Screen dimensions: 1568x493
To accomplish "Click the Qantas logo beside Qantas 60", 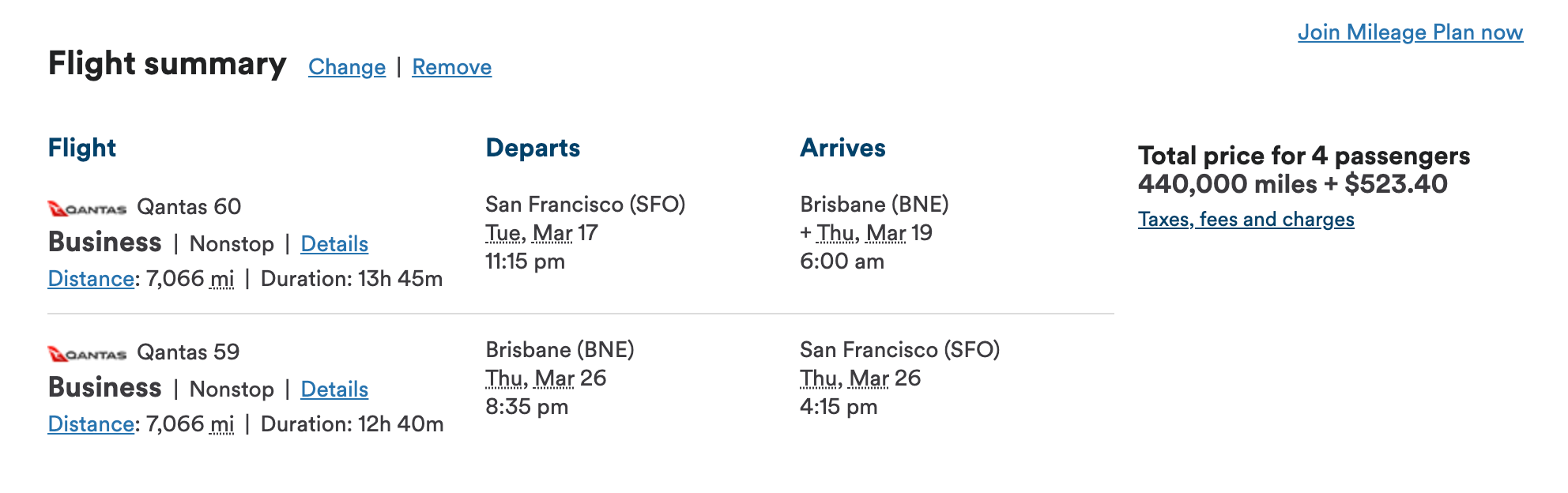I will 87,209.
